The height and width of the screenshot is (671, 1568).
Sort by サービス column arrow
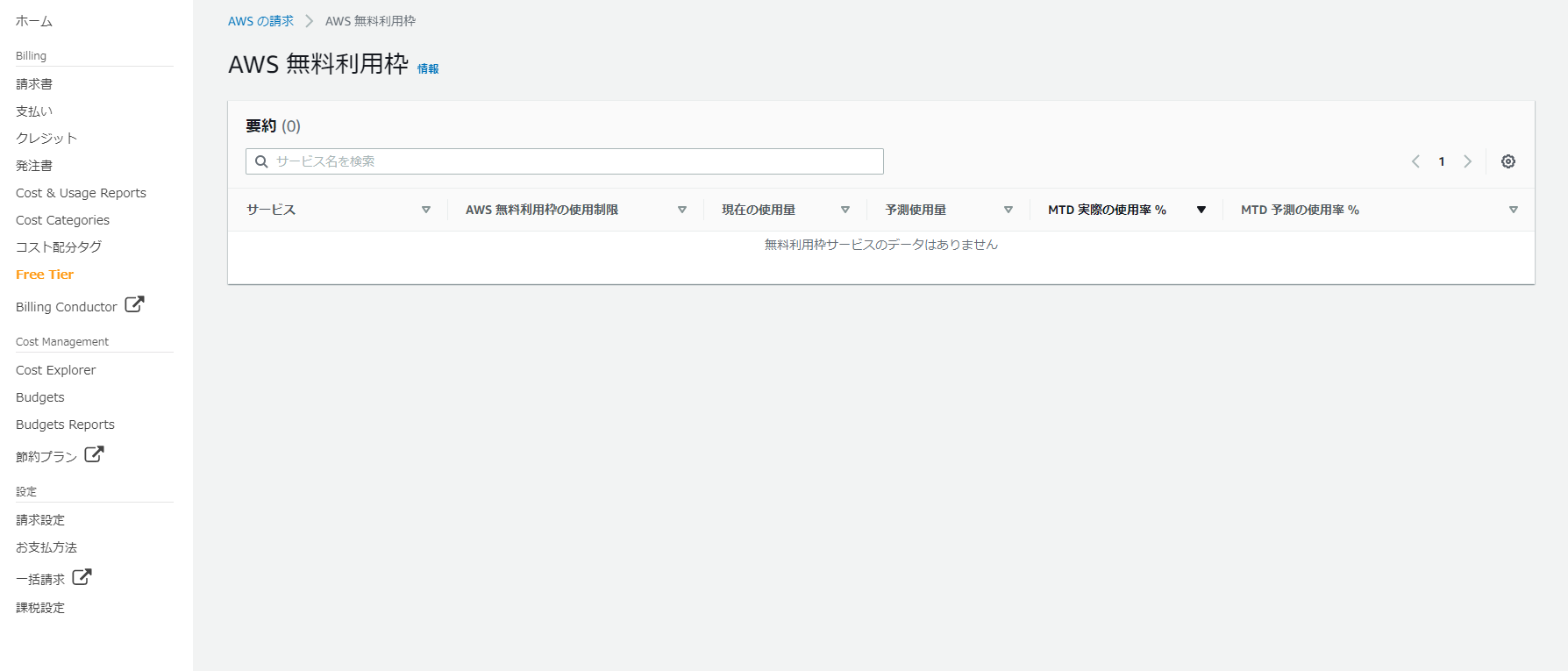pyautogui.click(x=426, y=210)
